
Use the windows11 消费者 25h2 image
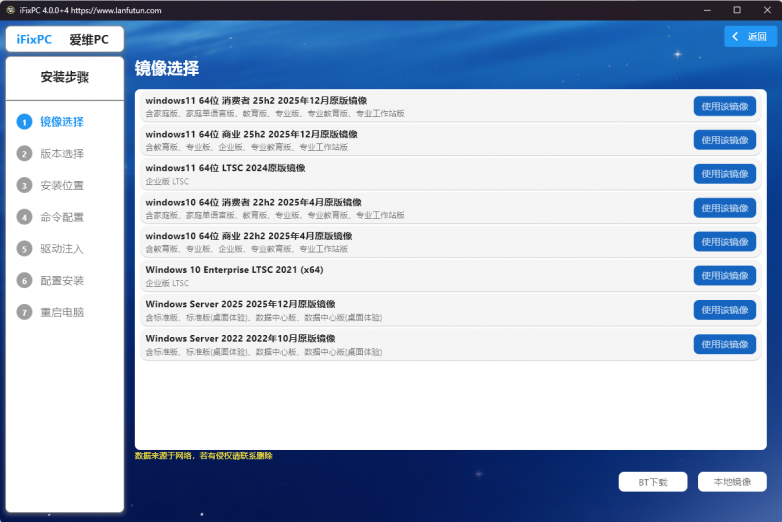[724, 106]
